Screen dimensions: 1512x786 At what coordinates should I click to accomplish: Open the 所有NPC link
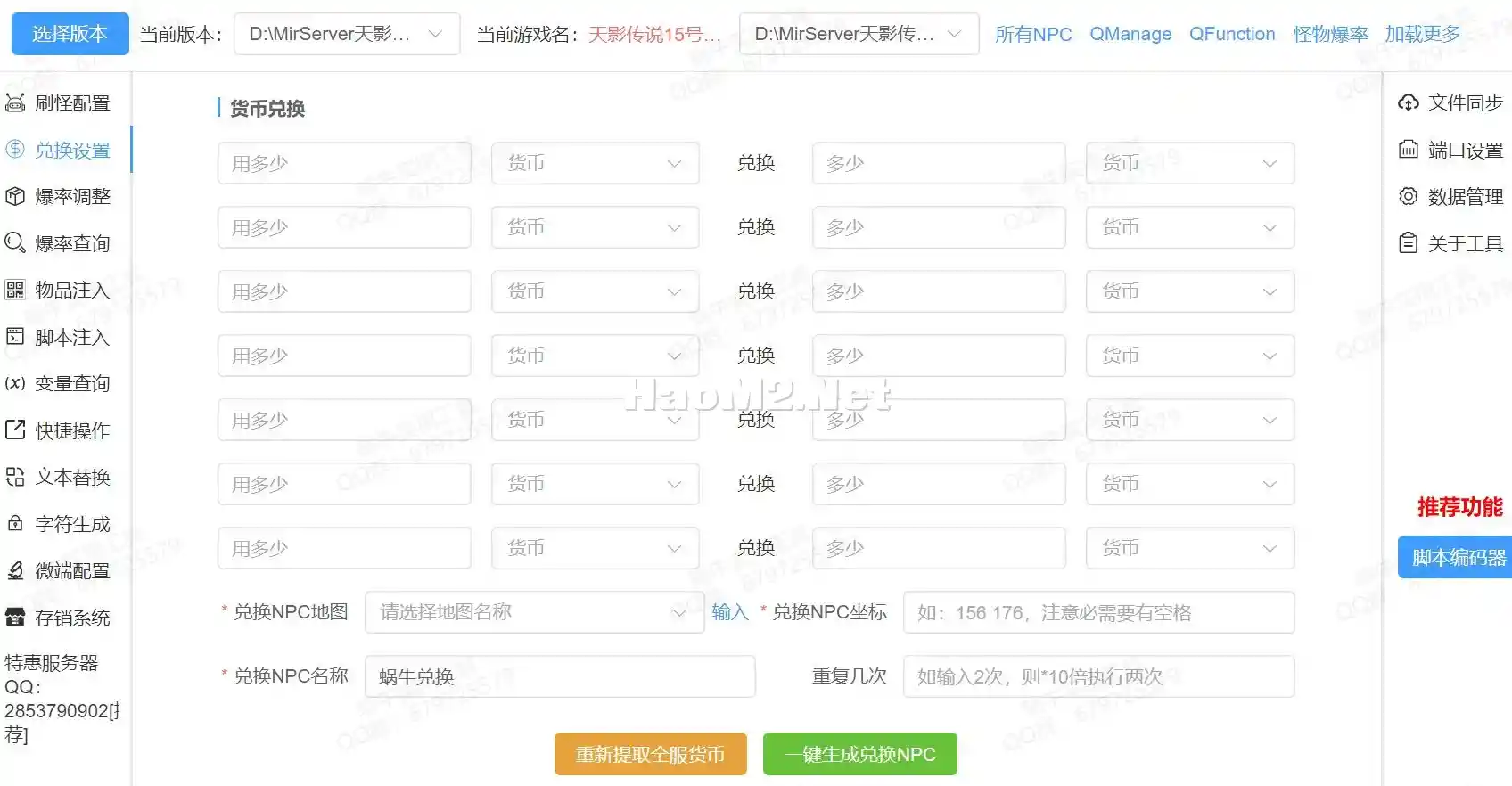(1033, 34)
